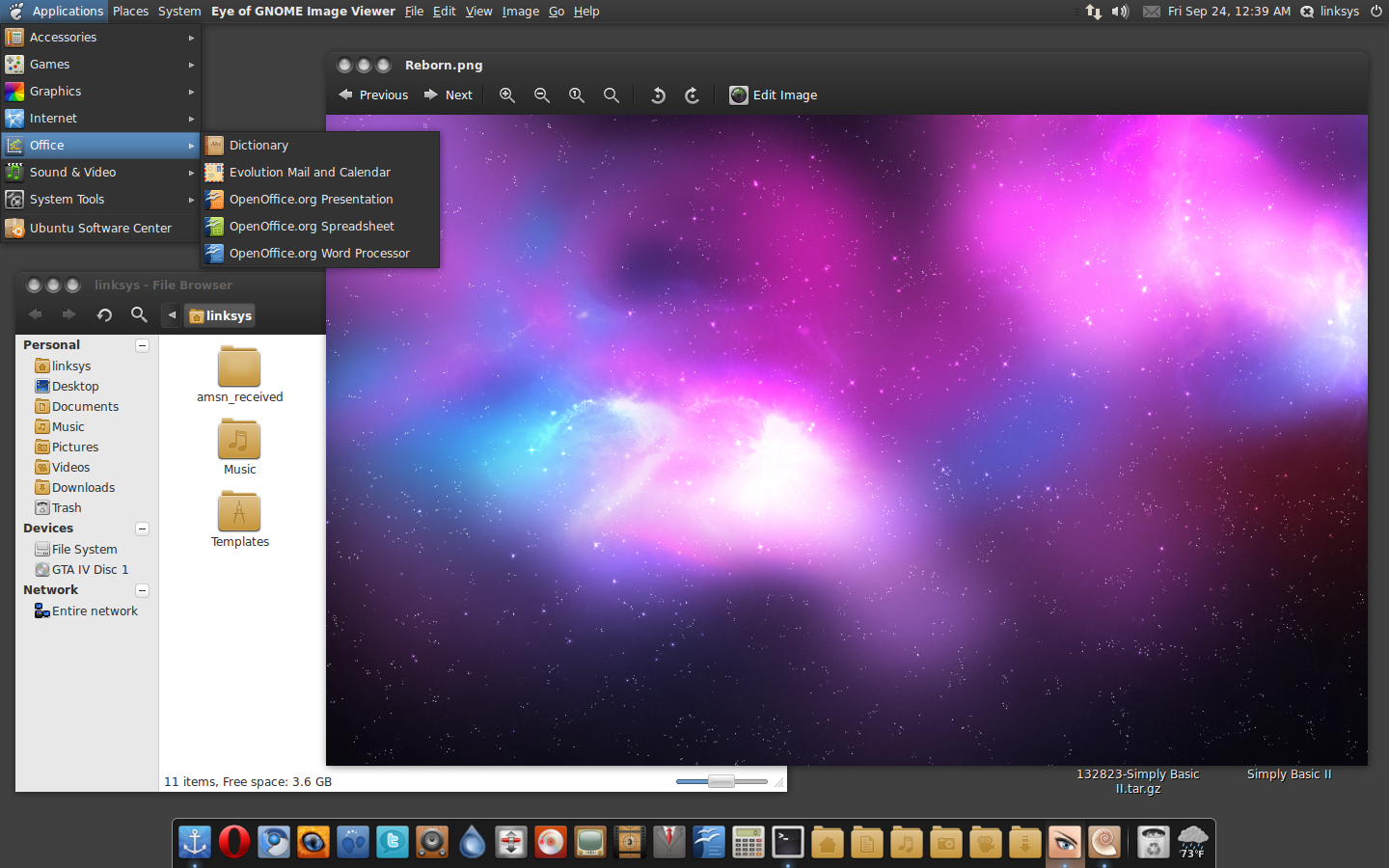Screen dimensions: 1389x868
Task: Launch OpenOffice.org Word Processor
Action: 320,253
